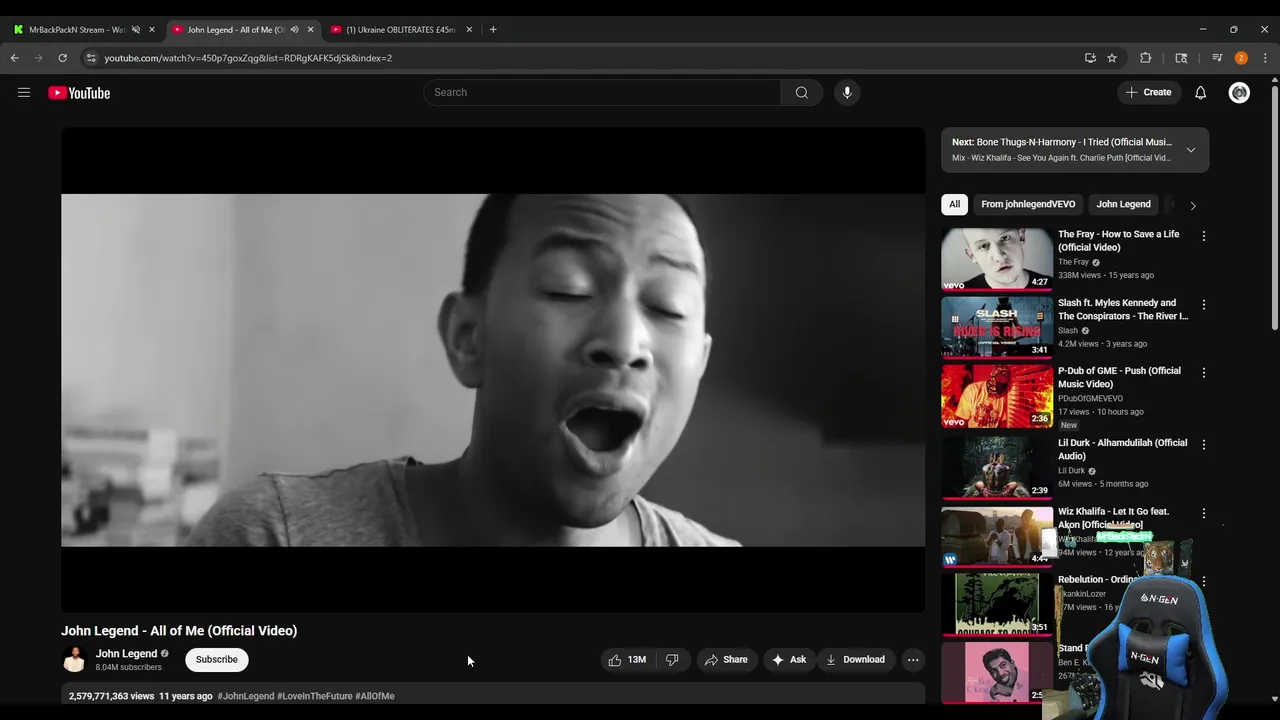
Task: Download the video
Action: (x=855, y=660)
